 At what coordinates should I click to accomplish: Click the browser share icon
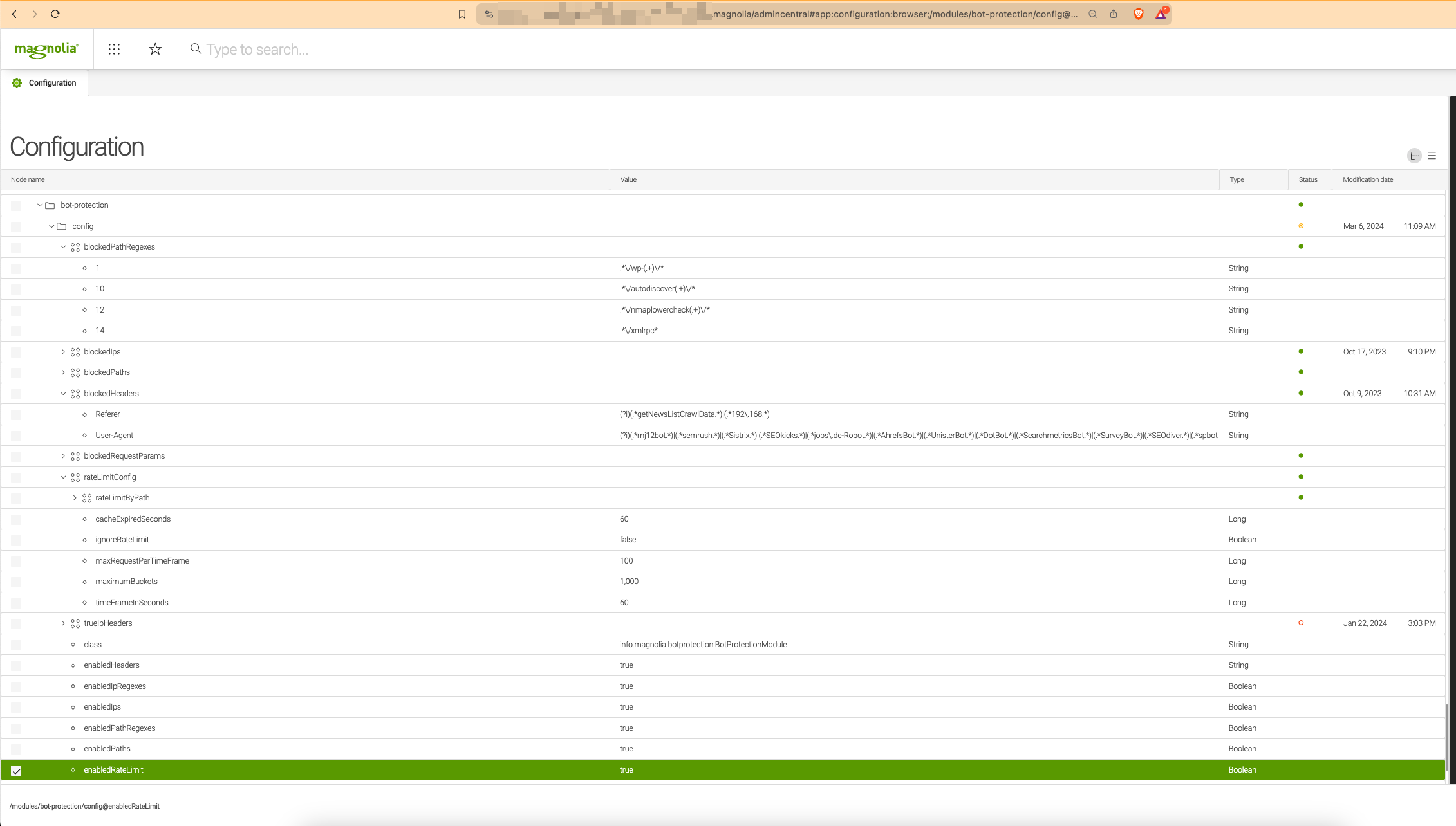(1114, 14)
